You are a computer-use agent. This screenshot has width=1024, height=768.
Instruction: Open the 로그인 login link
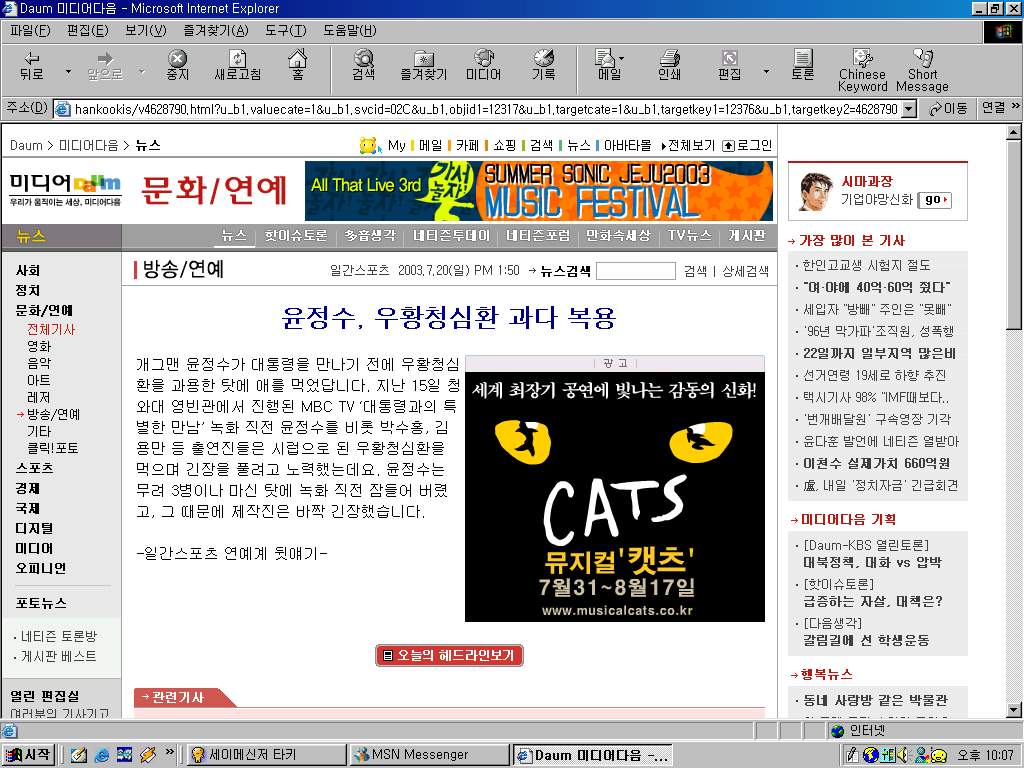point(747,145)
